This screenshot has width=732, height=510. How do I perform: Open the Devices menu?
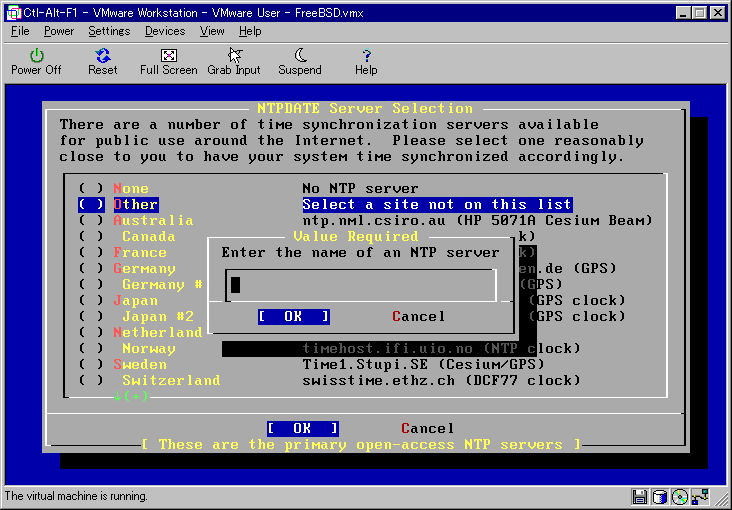coord(165,31)
